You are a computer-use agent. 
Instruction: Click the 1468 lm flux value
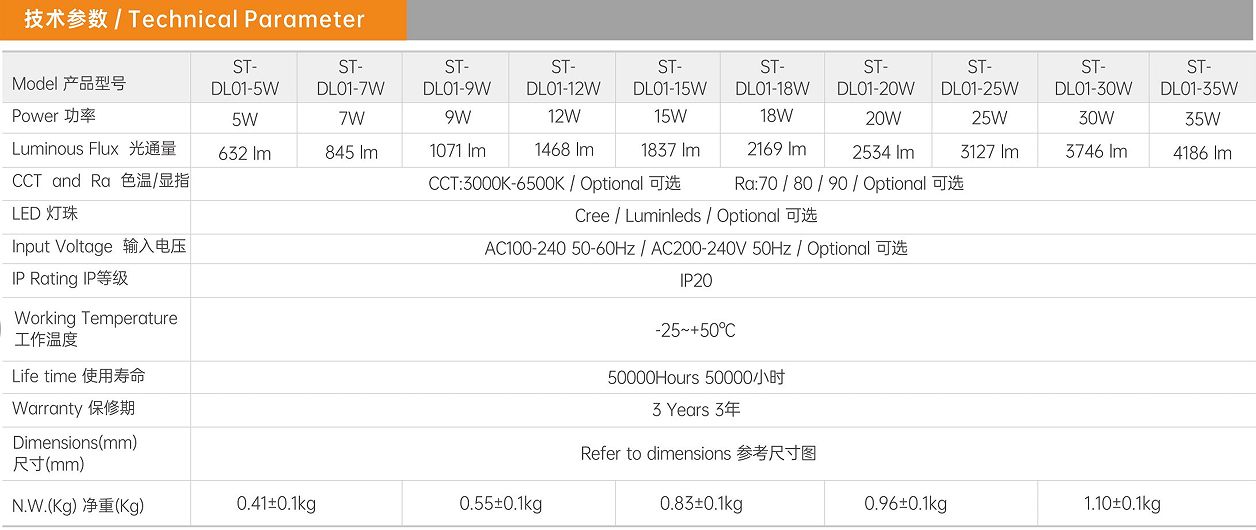pos(564,150)
